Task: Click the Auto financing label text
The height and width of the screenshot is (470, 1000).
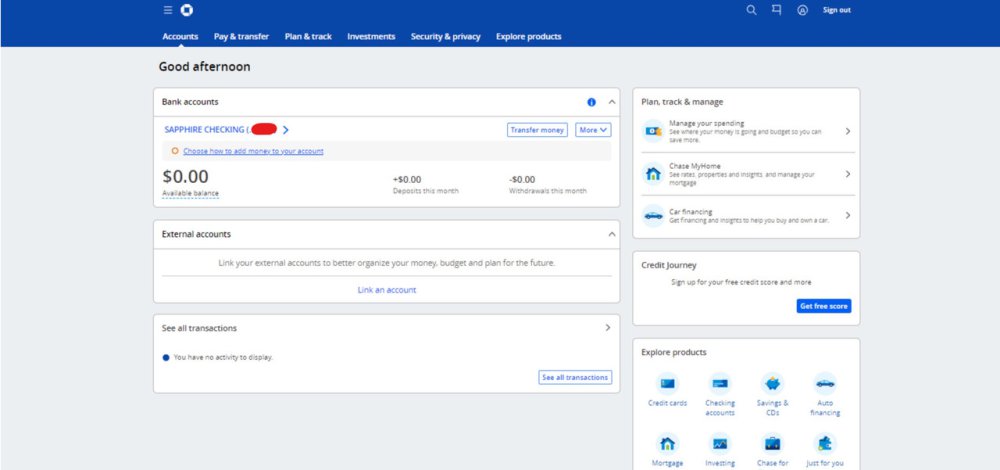Action: [x=825, y=408]
